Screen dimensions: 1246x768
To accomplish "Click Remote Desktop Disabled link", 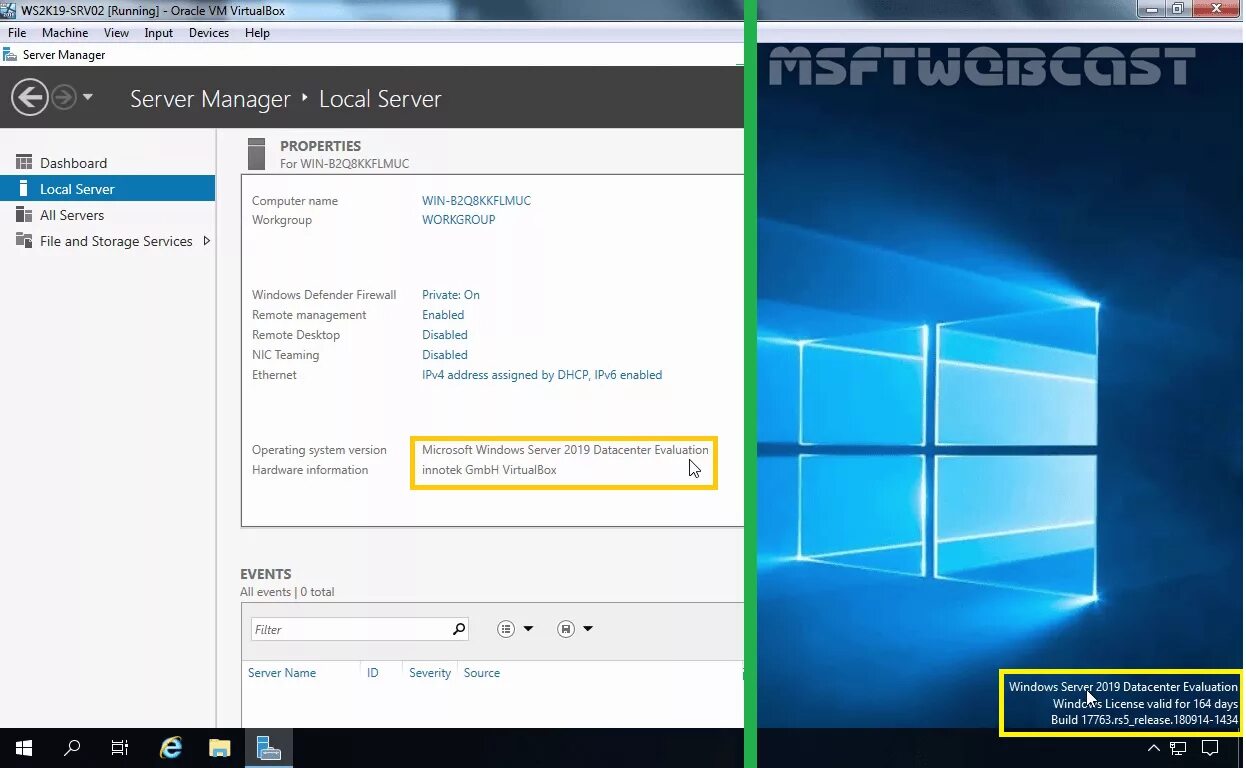I will [445, 335].
